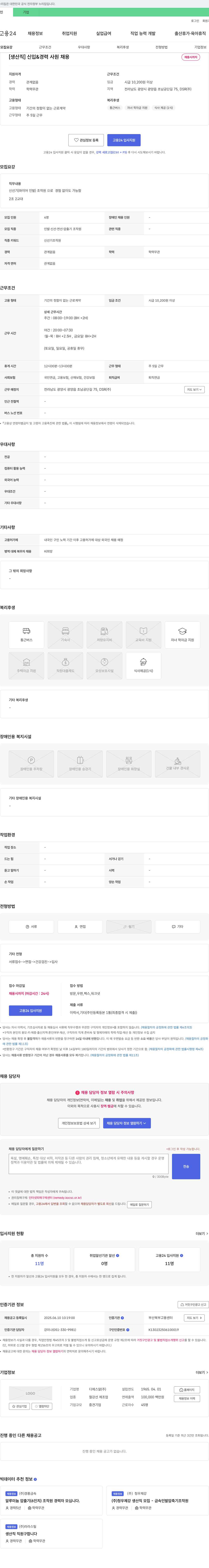Click the 식사제공(1식) benefit icon
Screen dimensions: 209x1568
pos(143,666)
